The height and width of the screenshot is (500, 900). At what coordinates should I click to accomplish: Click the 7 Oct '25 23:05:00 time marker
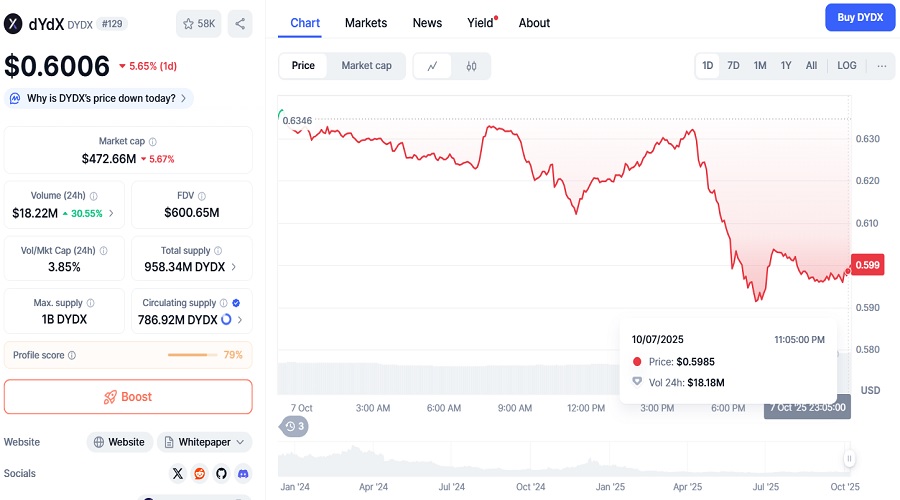pyautogui.click(x=808, y=407)
